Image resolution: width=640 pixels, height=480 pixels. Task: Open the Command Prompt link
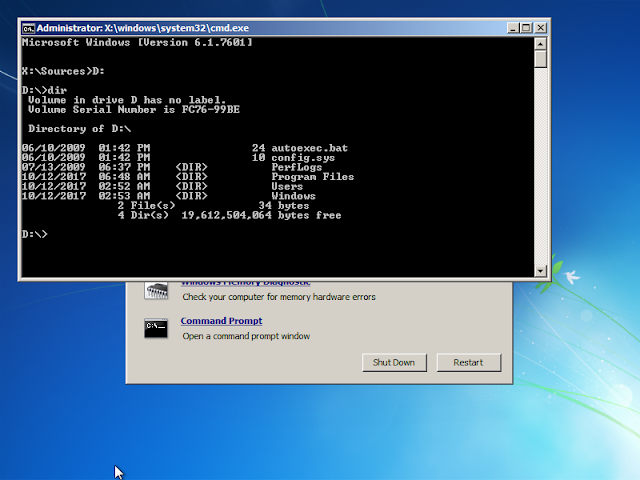tap(221, 321)
